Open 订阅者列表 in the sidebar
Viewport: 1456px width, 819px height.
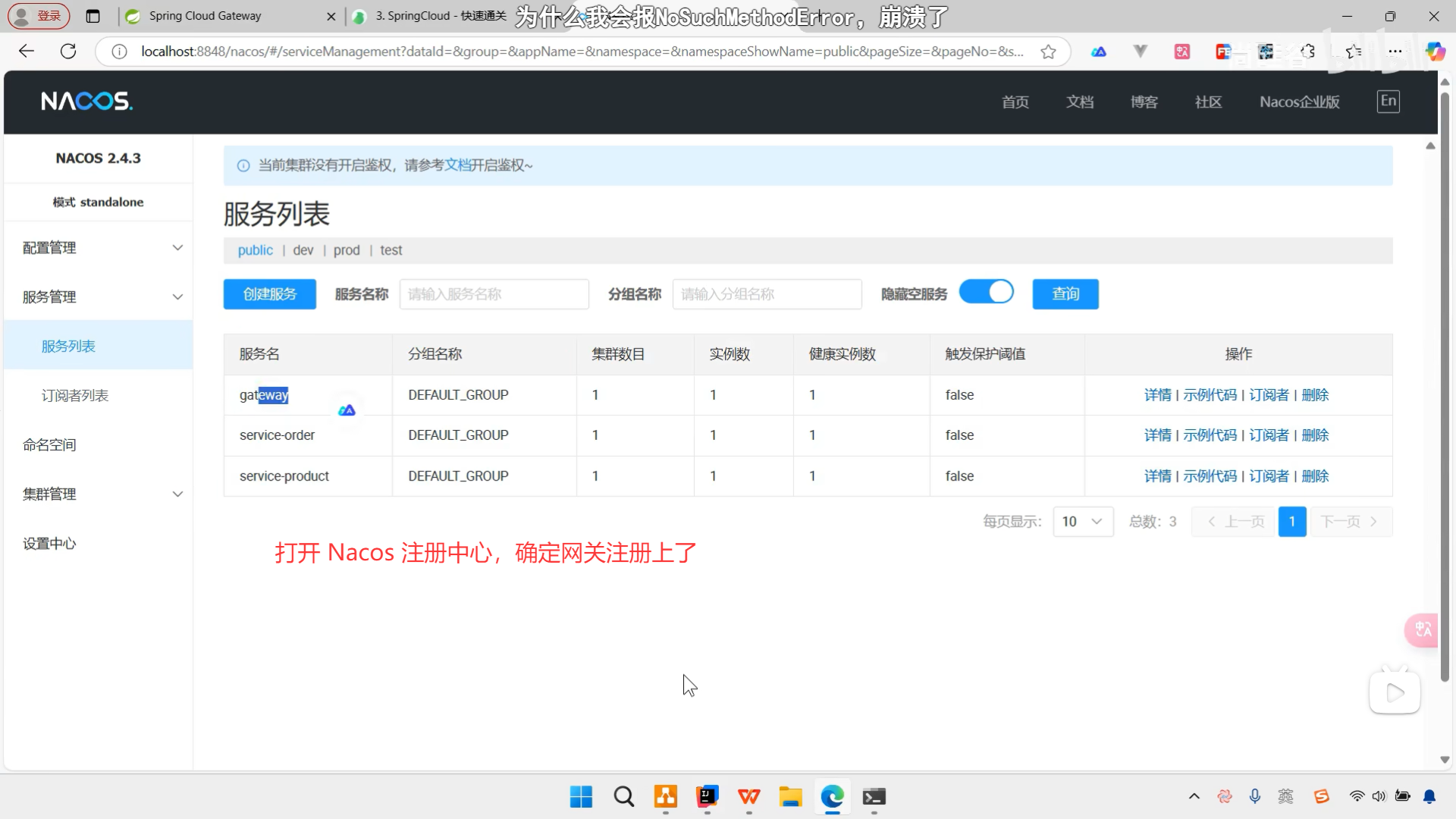pos(75,396)
